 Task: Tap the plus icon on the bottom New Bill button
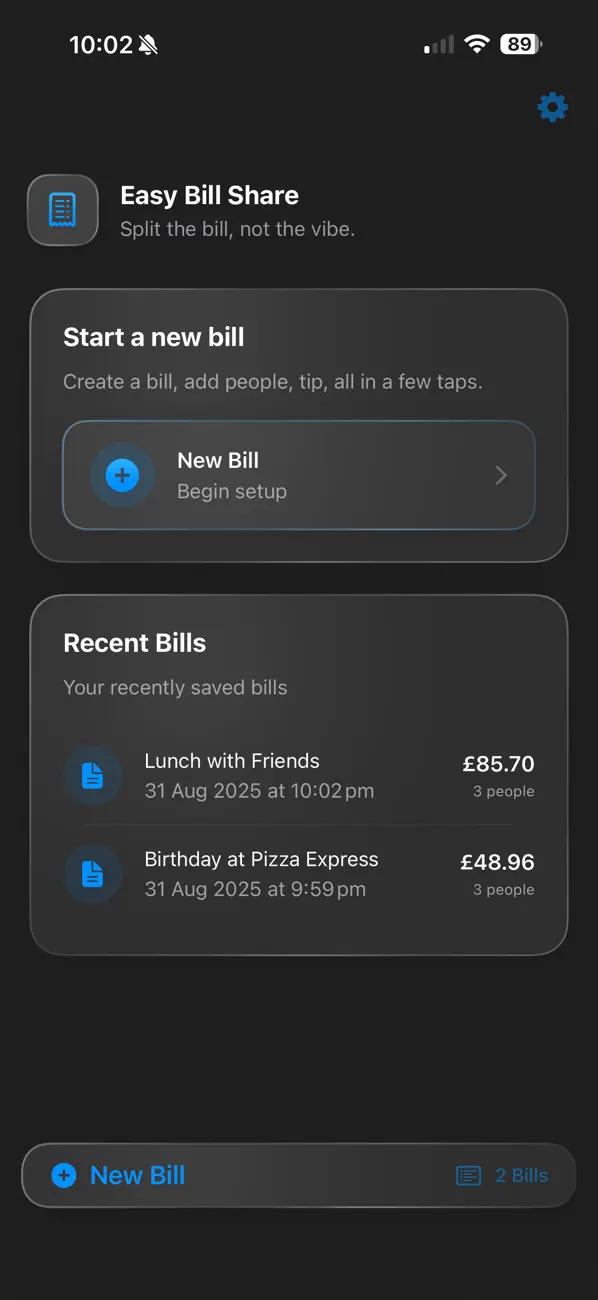(x=64, y=1175)
